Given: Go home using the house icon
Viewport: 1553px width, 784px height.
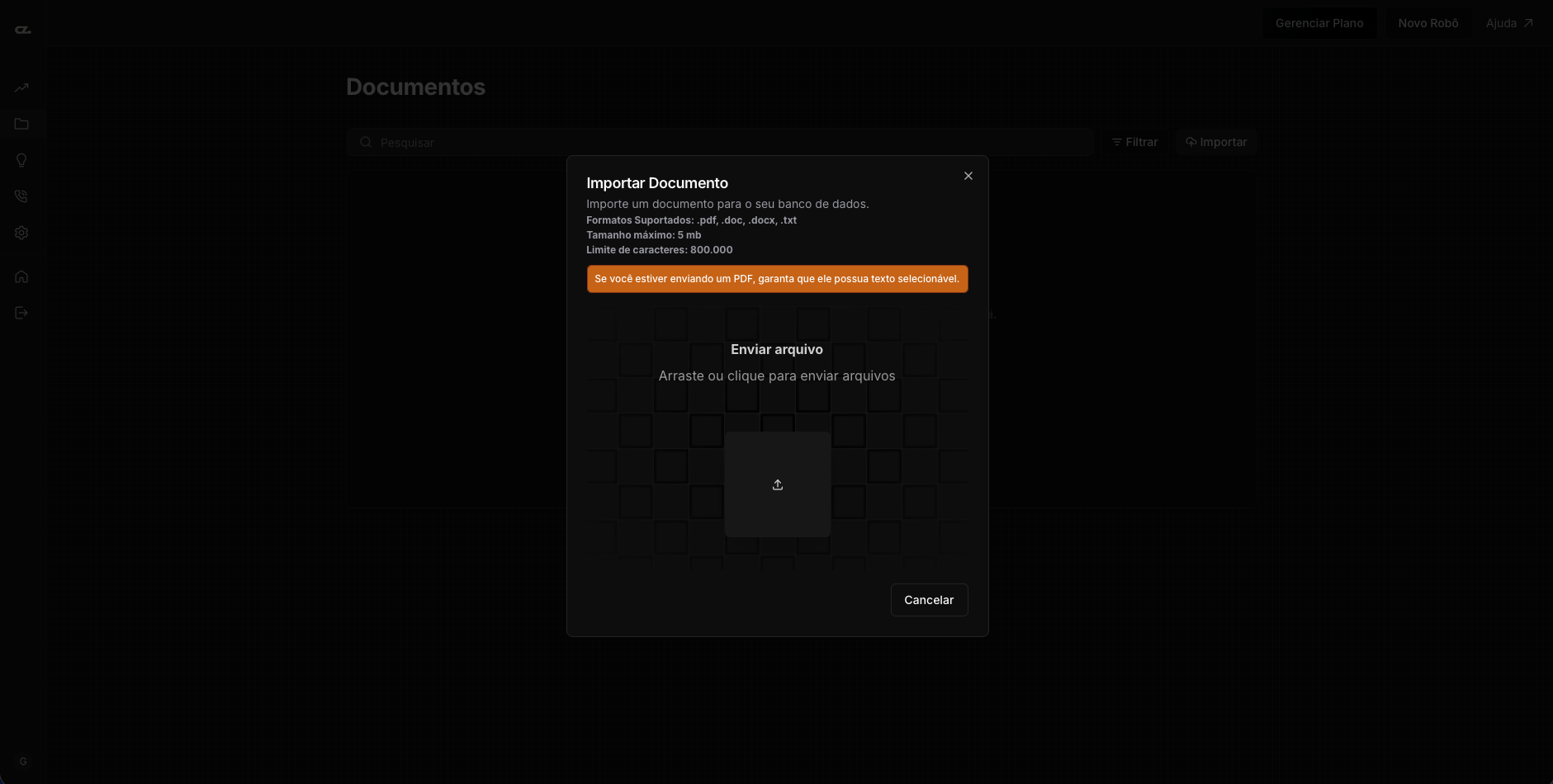Looking at the screenshot, I should pyautogui.click(x=21, y=276).
